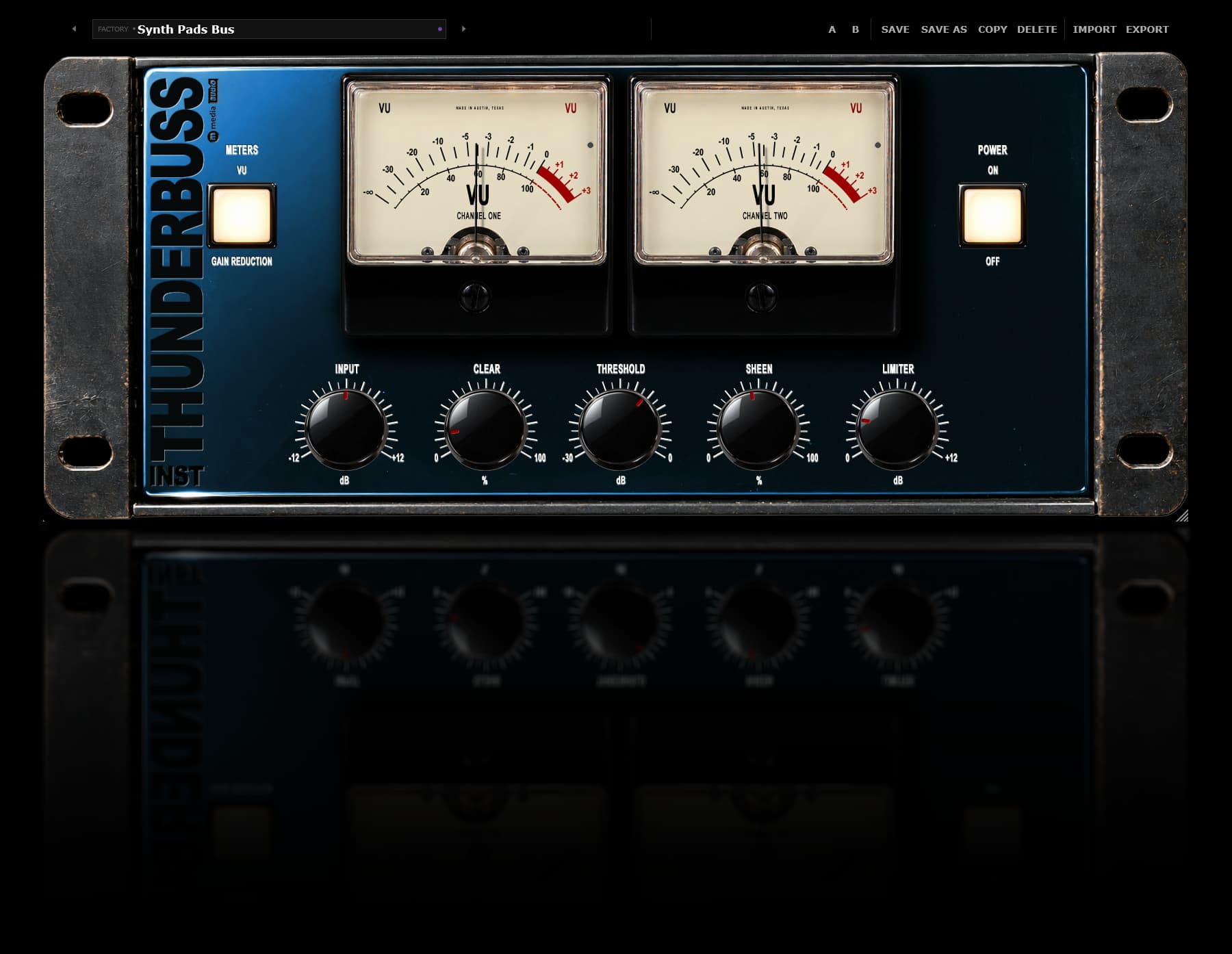Click the SAVE preset button
The image size is (1232, 954).
point(895,29)
